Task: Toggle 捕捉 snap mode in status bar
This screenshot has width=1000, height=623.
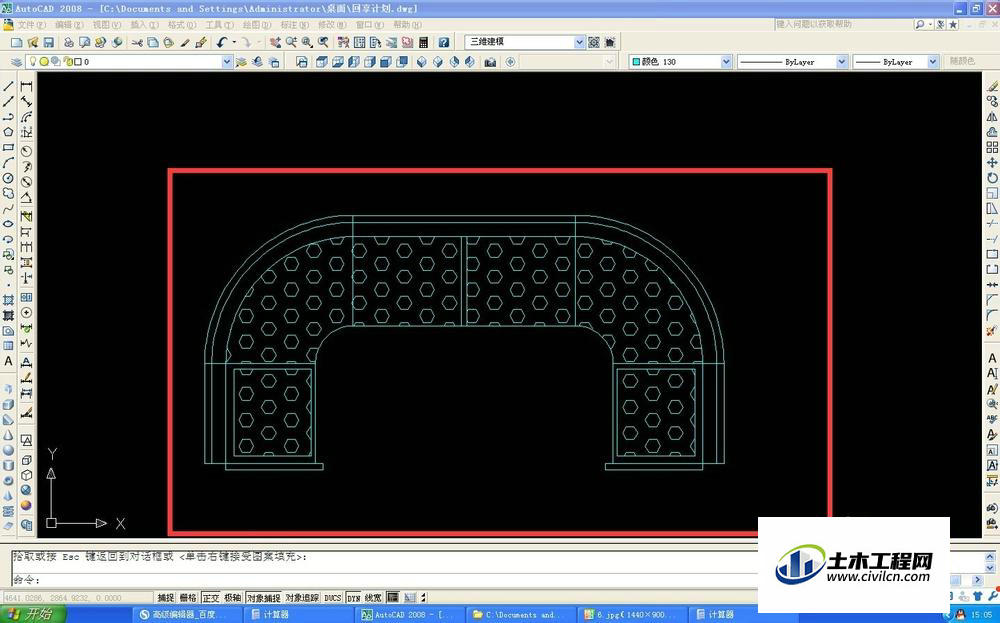Action: pyautogui.click(x=166, y=597)
